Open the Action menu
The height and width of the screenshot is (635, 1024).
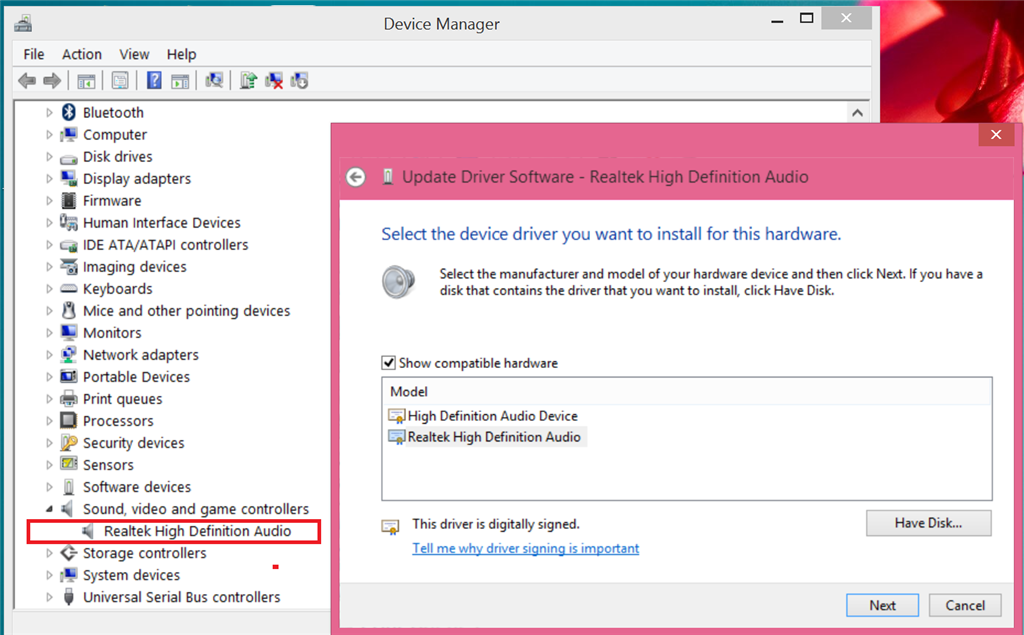click(82, 54)
